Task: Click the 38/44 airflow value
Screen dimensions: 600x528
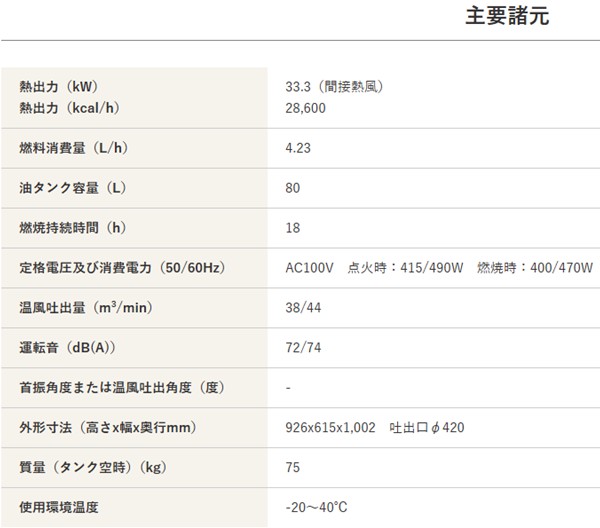Action: [303, 308]
